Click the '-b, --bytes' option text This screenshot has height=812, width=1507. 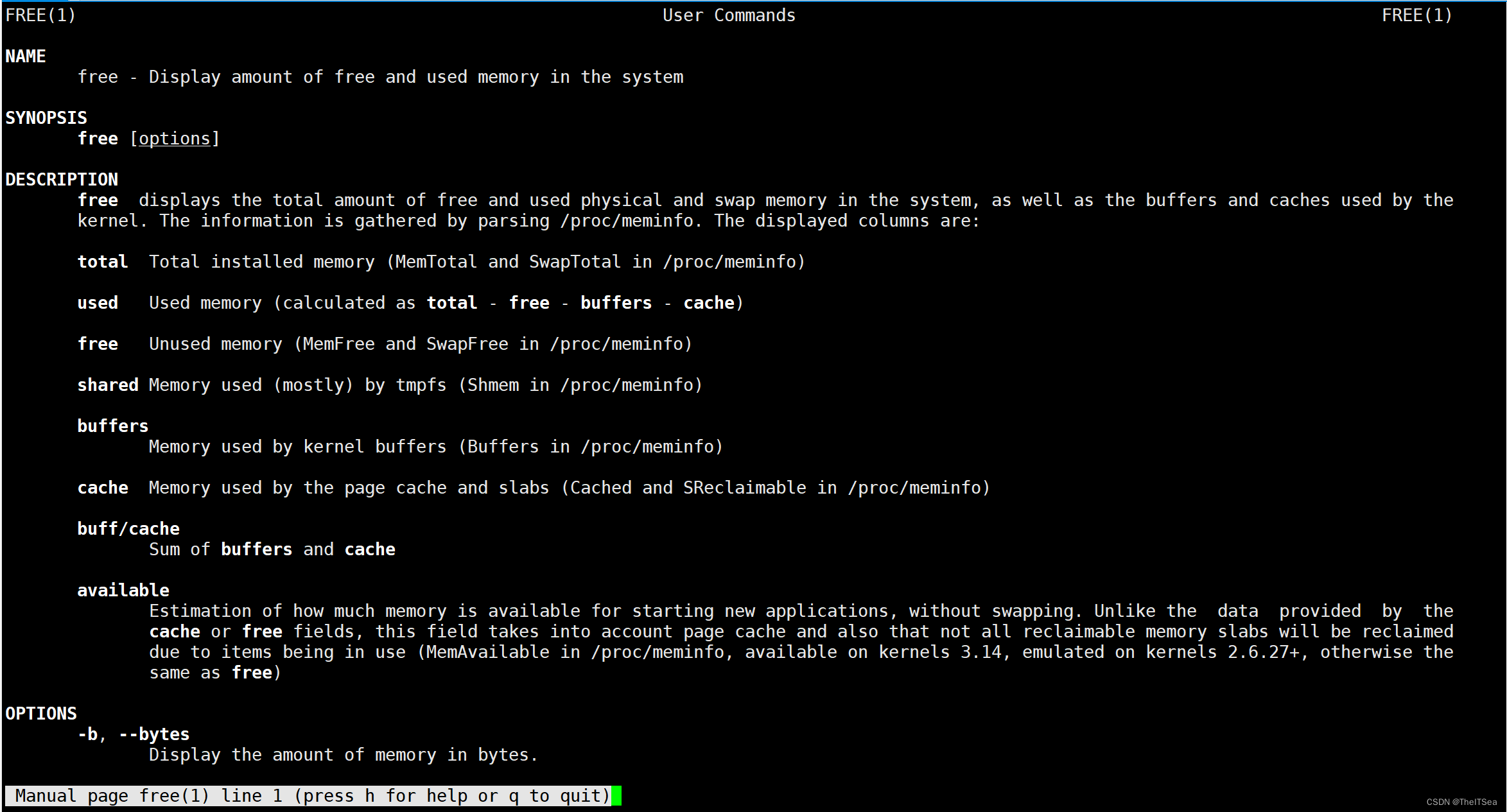[x=134, y=734]
